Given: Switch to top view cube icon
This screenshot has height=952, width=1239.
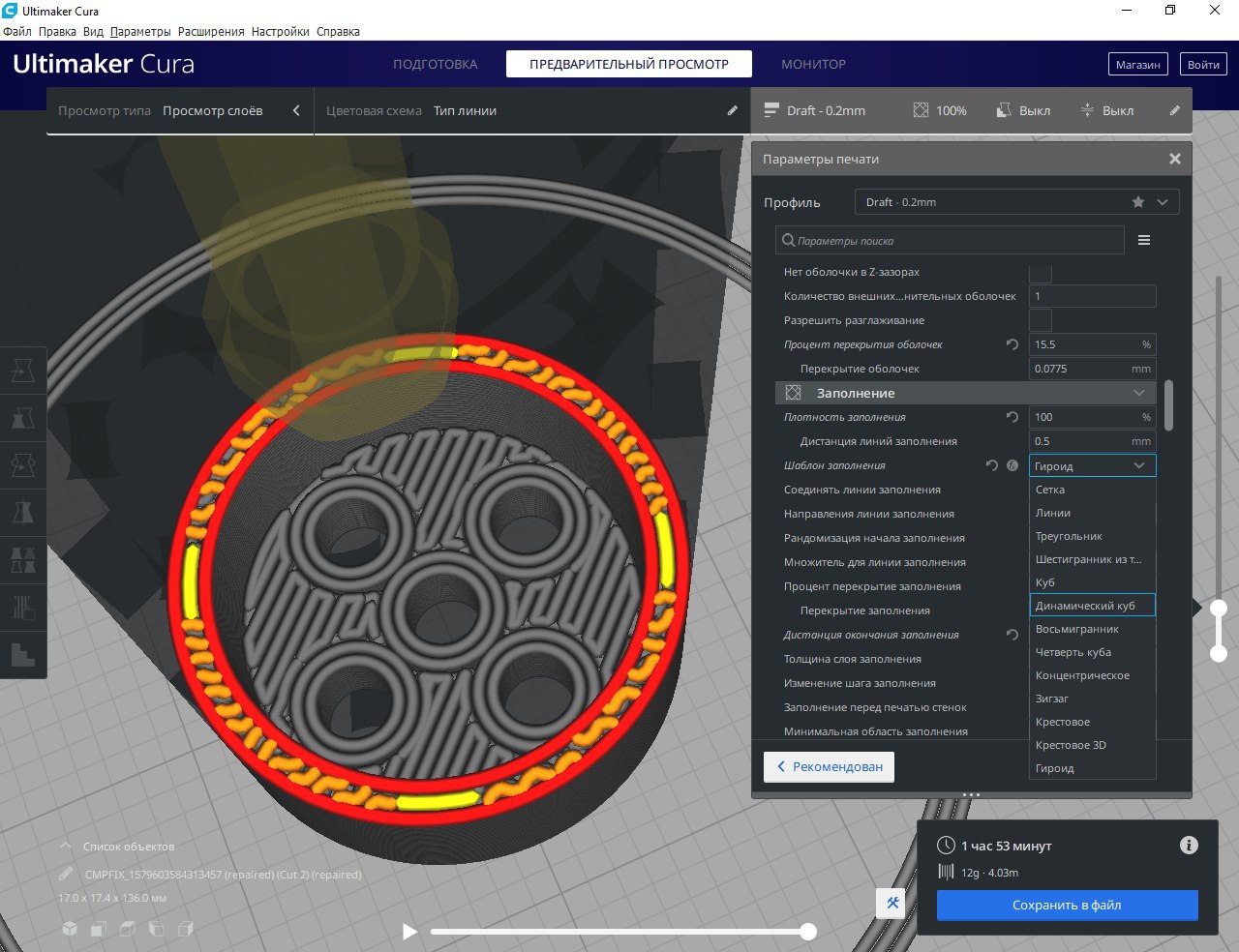Looking at the screenshot, I should [128, 929].
